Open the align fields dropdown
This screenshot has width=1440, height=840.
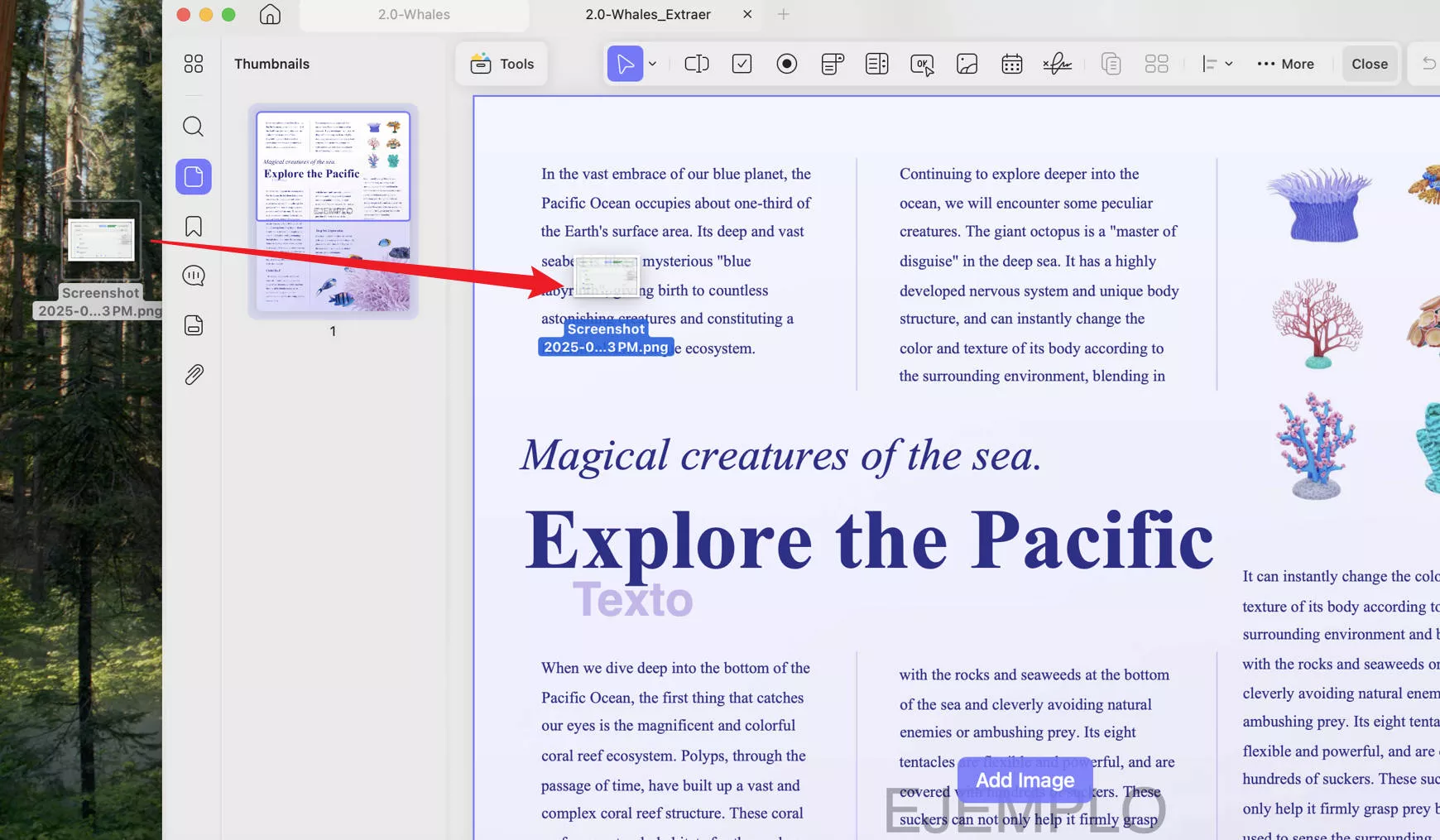pyautogui.click(x=1217, y=64)
